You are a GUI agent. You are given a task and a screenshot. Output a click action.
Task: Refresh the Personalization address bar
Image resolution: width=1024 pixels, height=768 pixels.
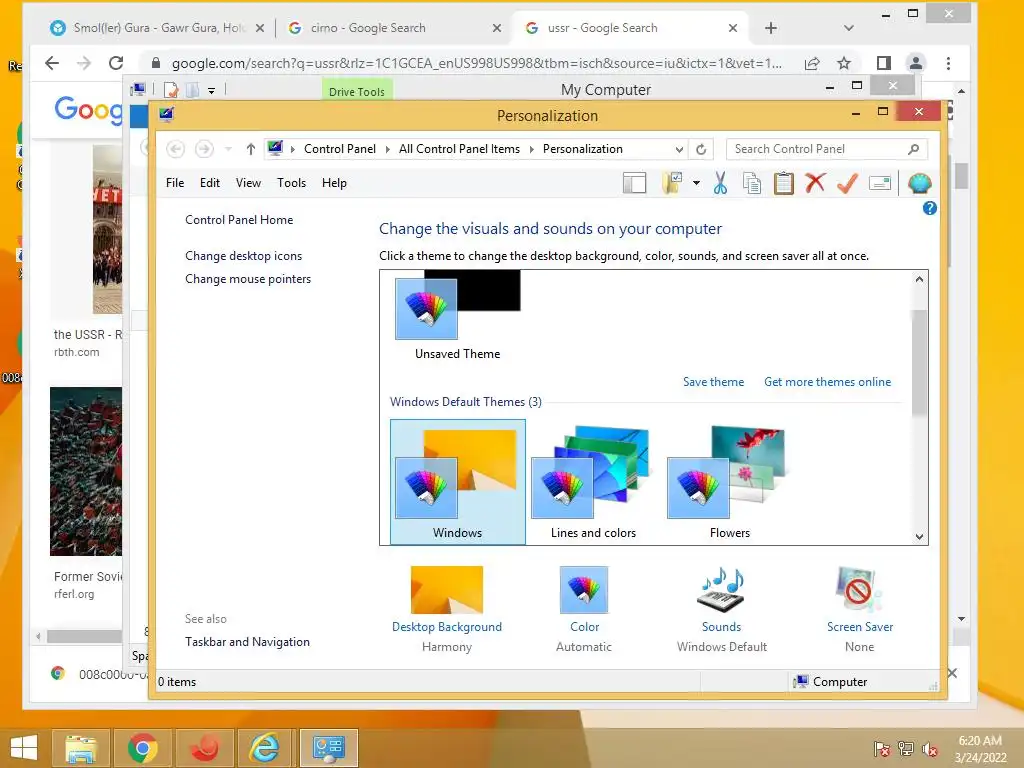(x=701, y=149)
